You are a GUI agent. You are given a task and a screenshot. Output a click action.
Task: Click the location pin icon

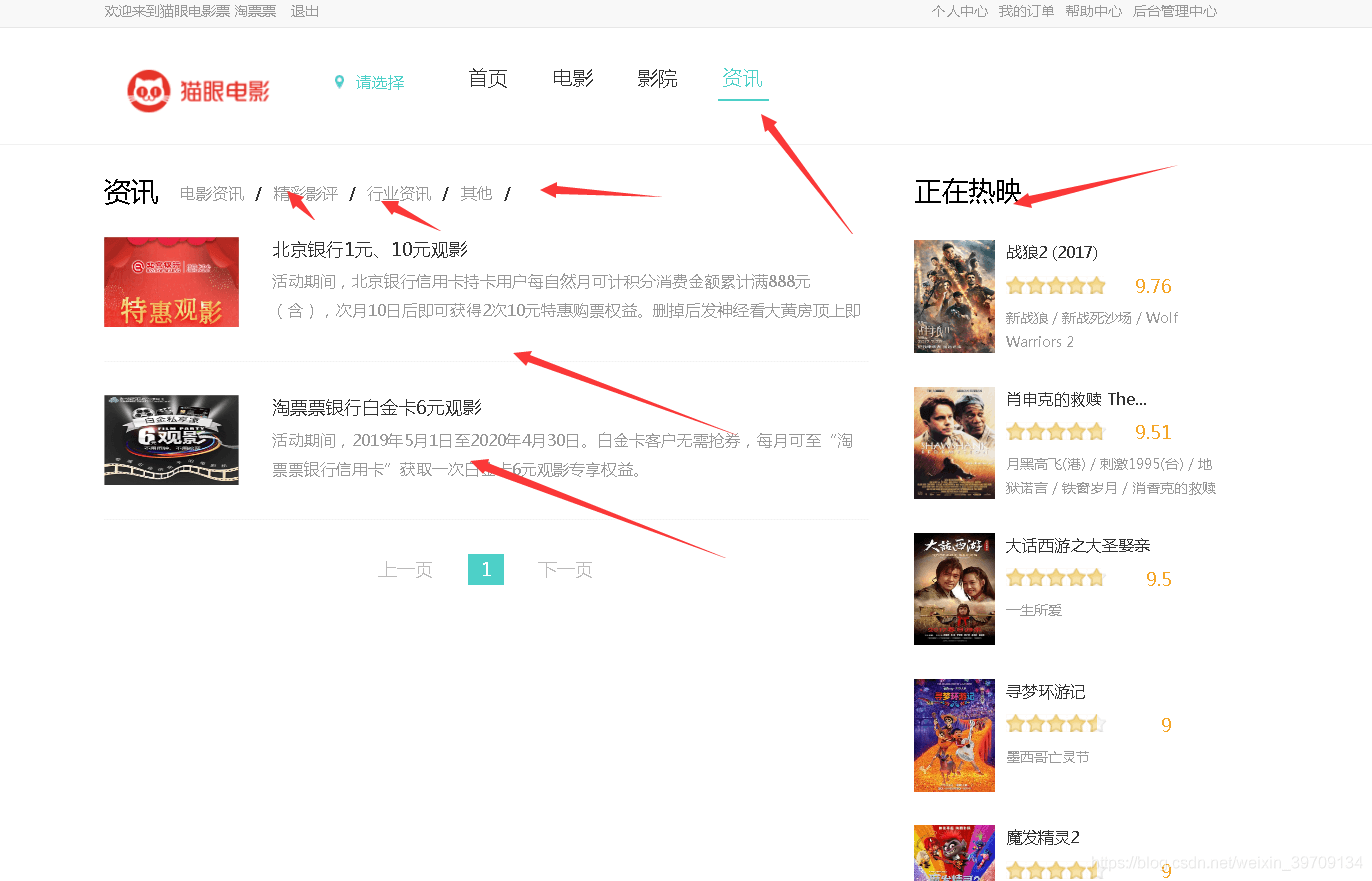(339, 82)
